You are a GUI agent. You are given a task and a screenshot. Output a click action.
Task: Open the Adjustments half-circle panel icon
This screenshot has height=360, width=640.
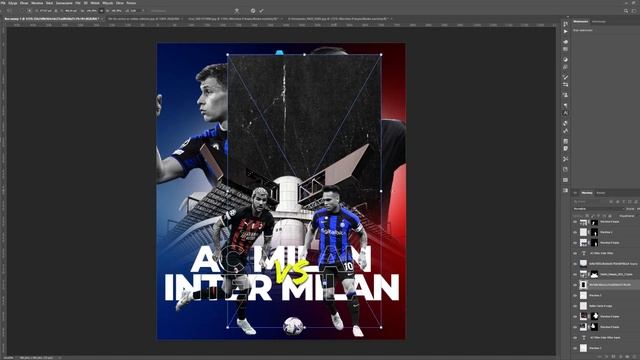pyautogui.click(x=565, y=60)
